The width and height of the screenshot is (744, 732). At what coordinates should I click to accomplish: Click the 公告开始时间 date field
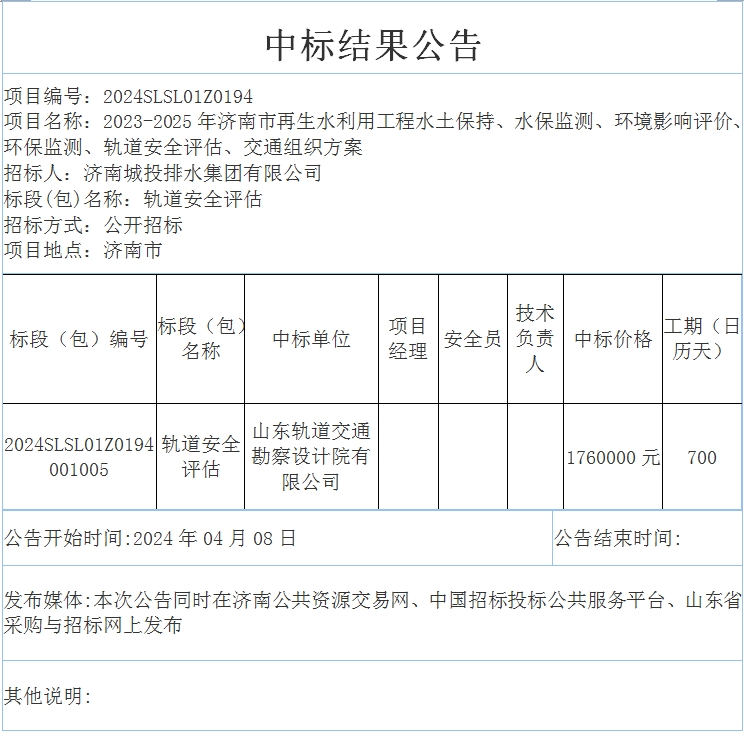tap(150, 538)
